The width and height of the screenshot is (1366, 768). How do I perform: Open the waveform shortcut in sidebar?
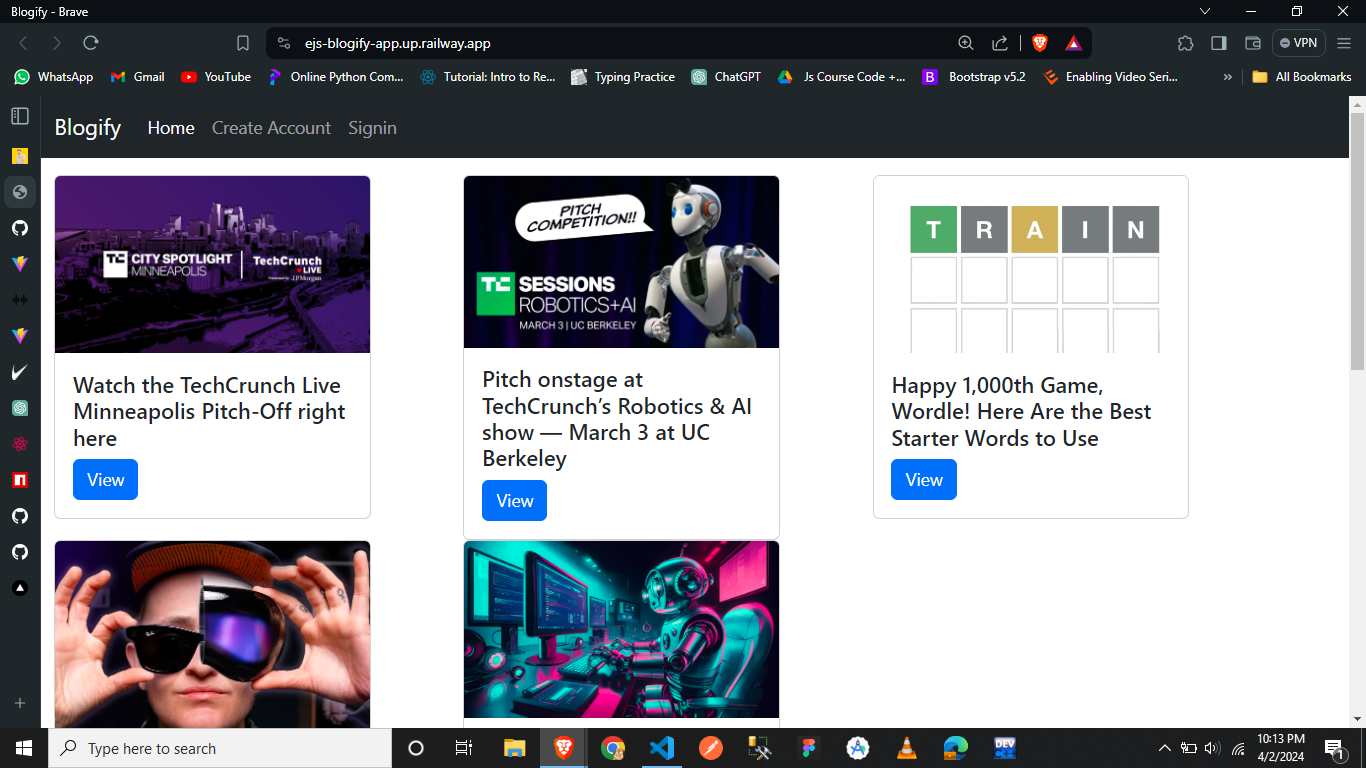(x=20, y=300)
